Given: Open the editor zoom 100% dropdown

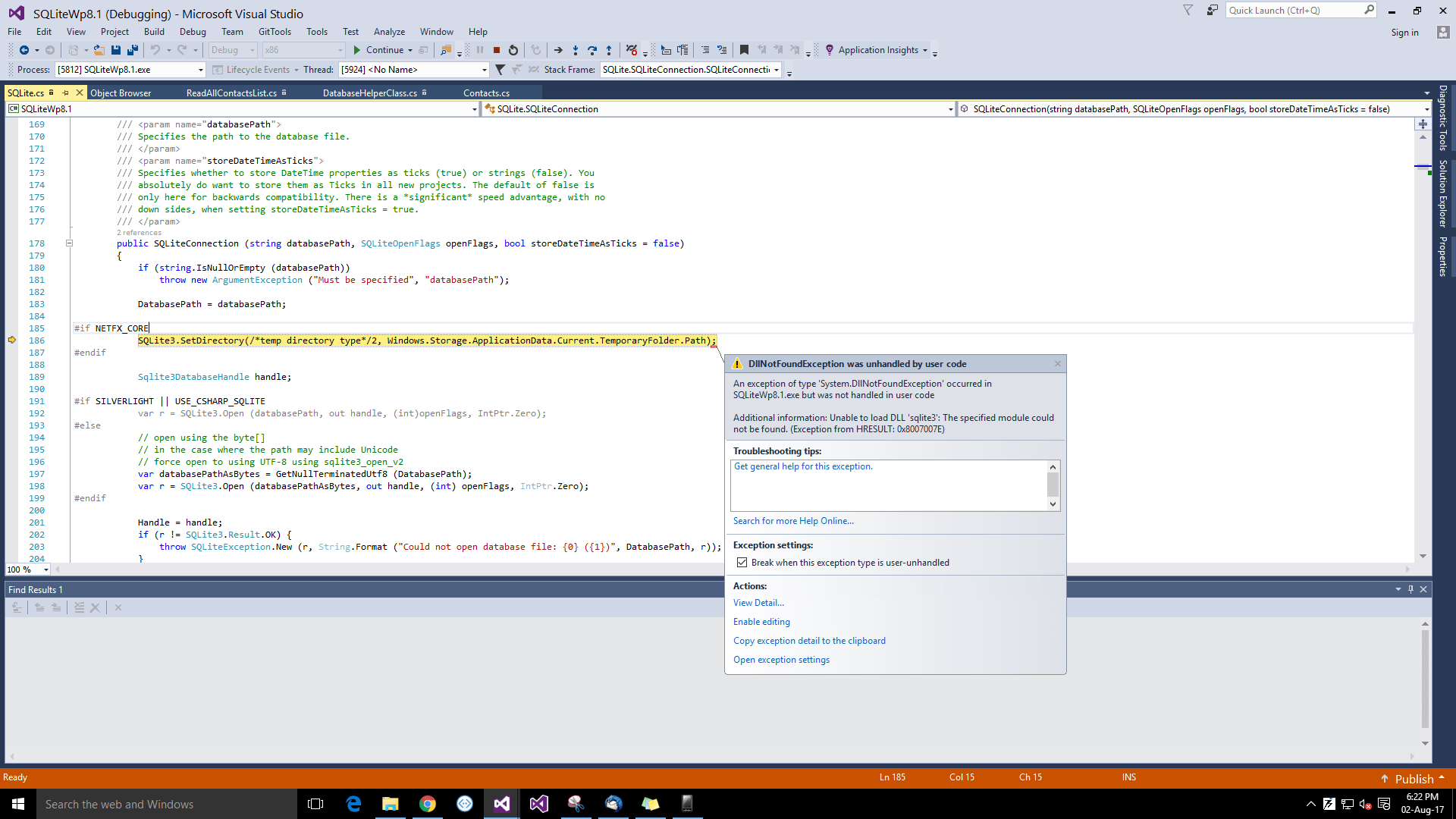Looking at the screenshot, I should pos(46,570).
